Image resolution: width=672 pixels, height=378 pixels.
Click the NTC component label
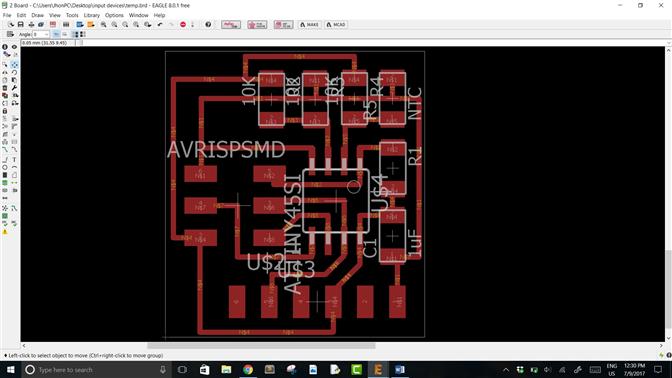(x=414, y=104)
